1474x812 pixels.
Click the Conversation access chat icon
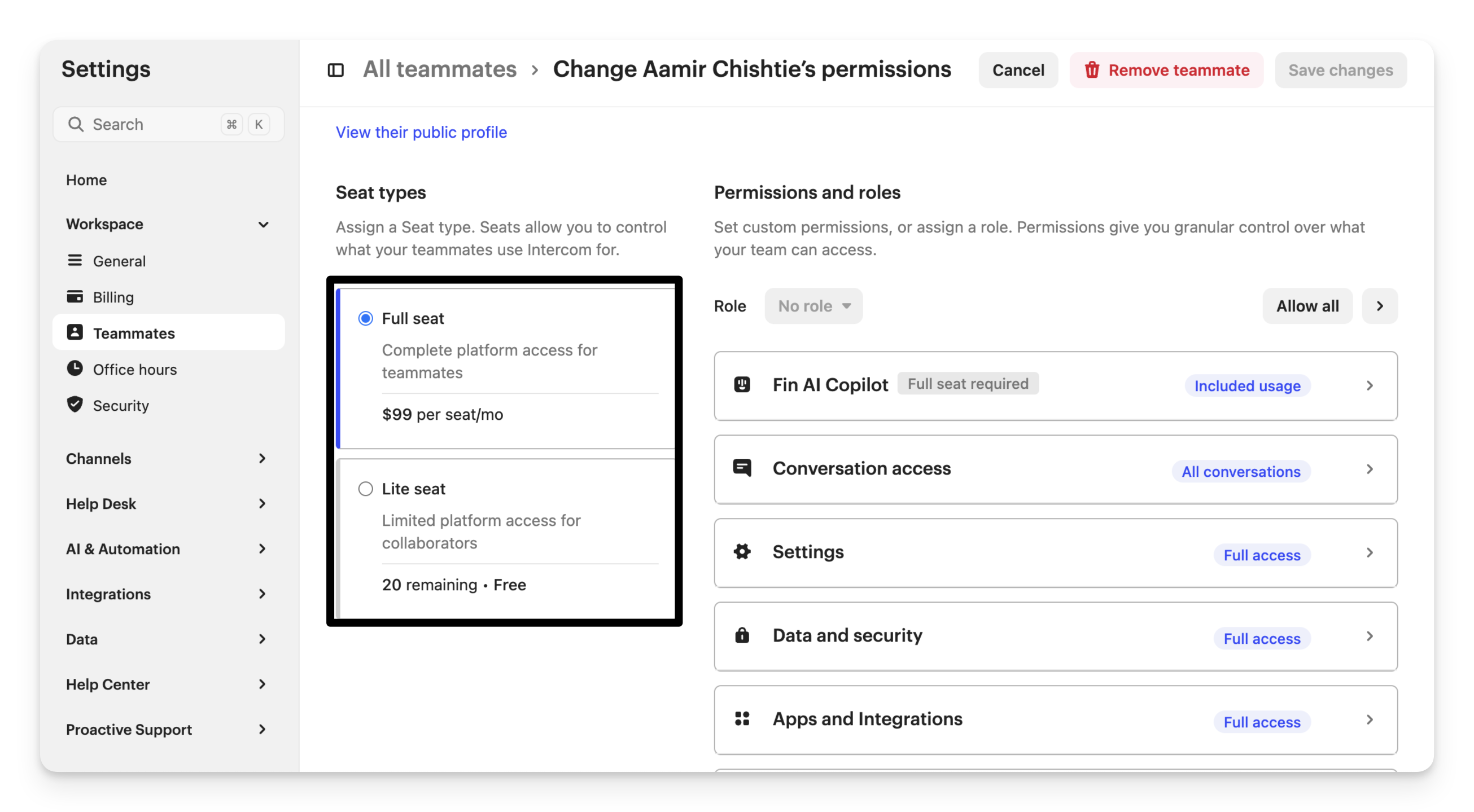point(742,468)
